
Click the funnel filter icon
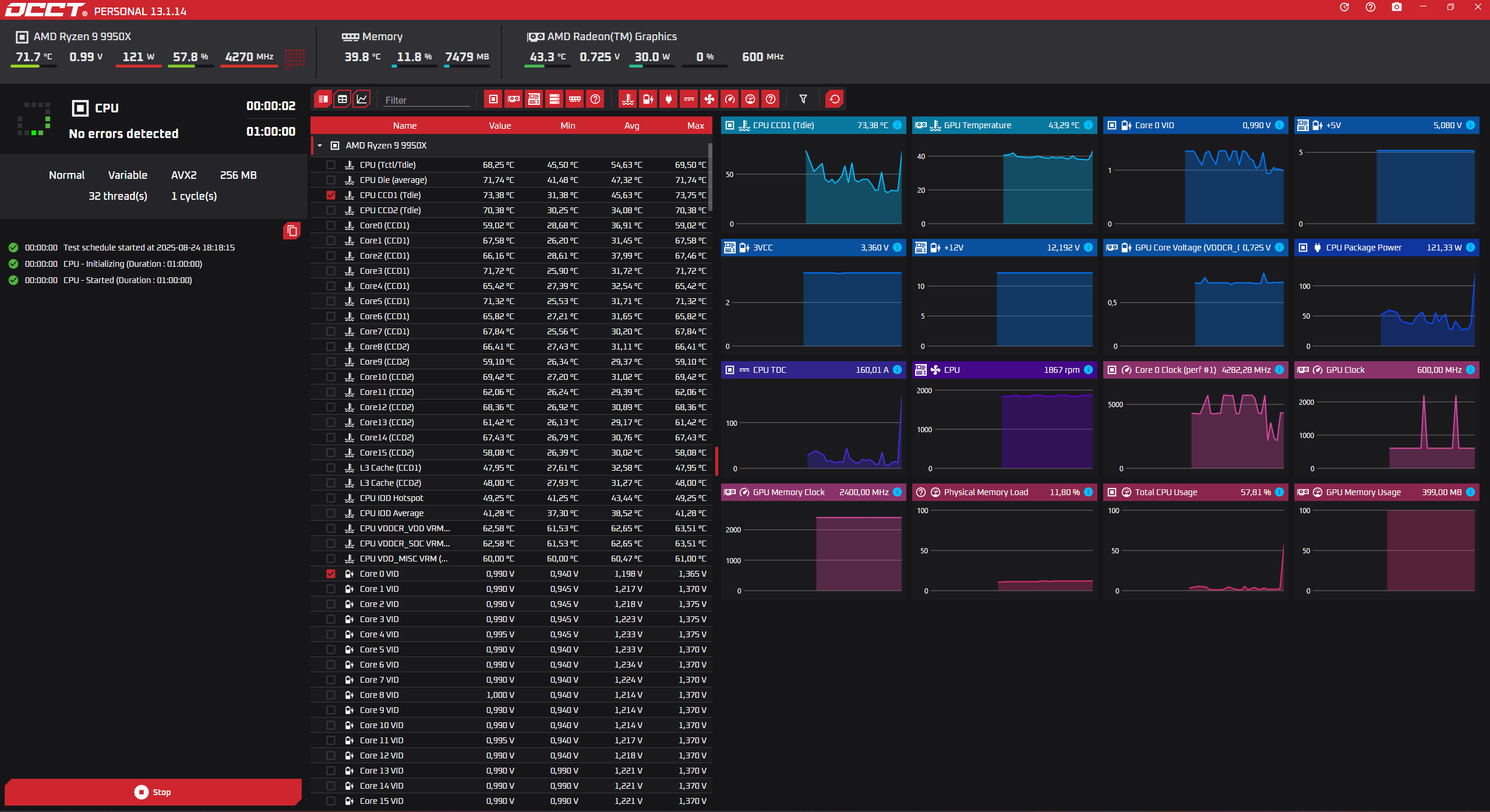(x=803, y=100)
